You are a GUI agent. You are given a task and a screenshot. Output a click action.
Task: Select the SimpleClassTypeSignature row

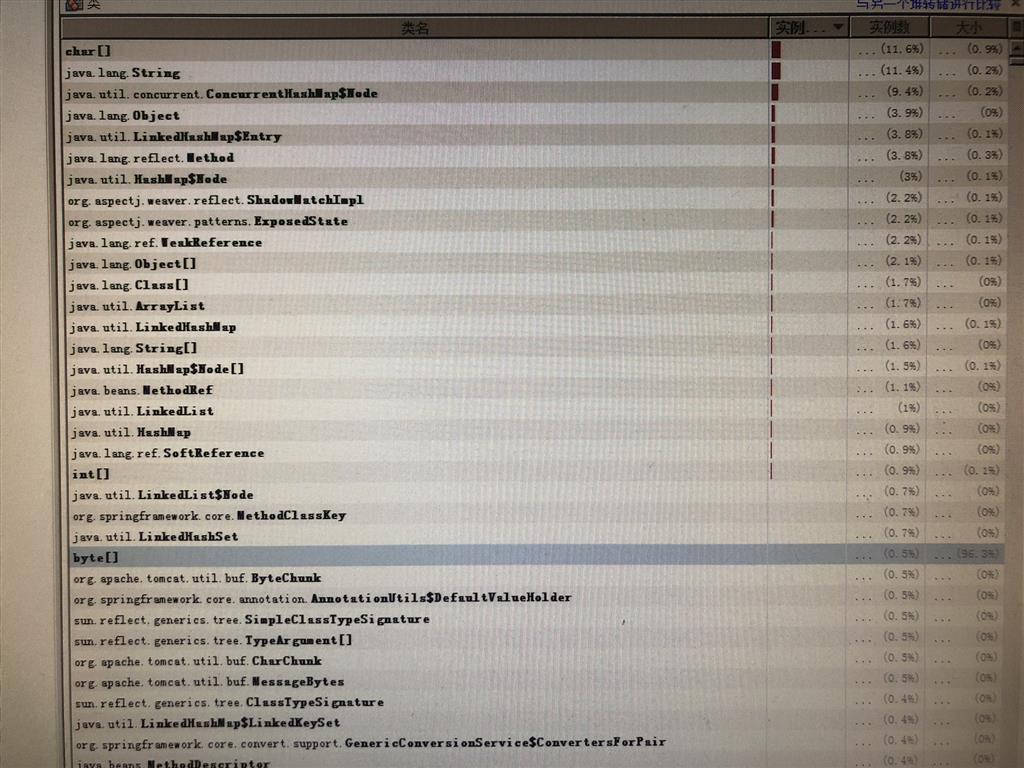pos(536,618)
